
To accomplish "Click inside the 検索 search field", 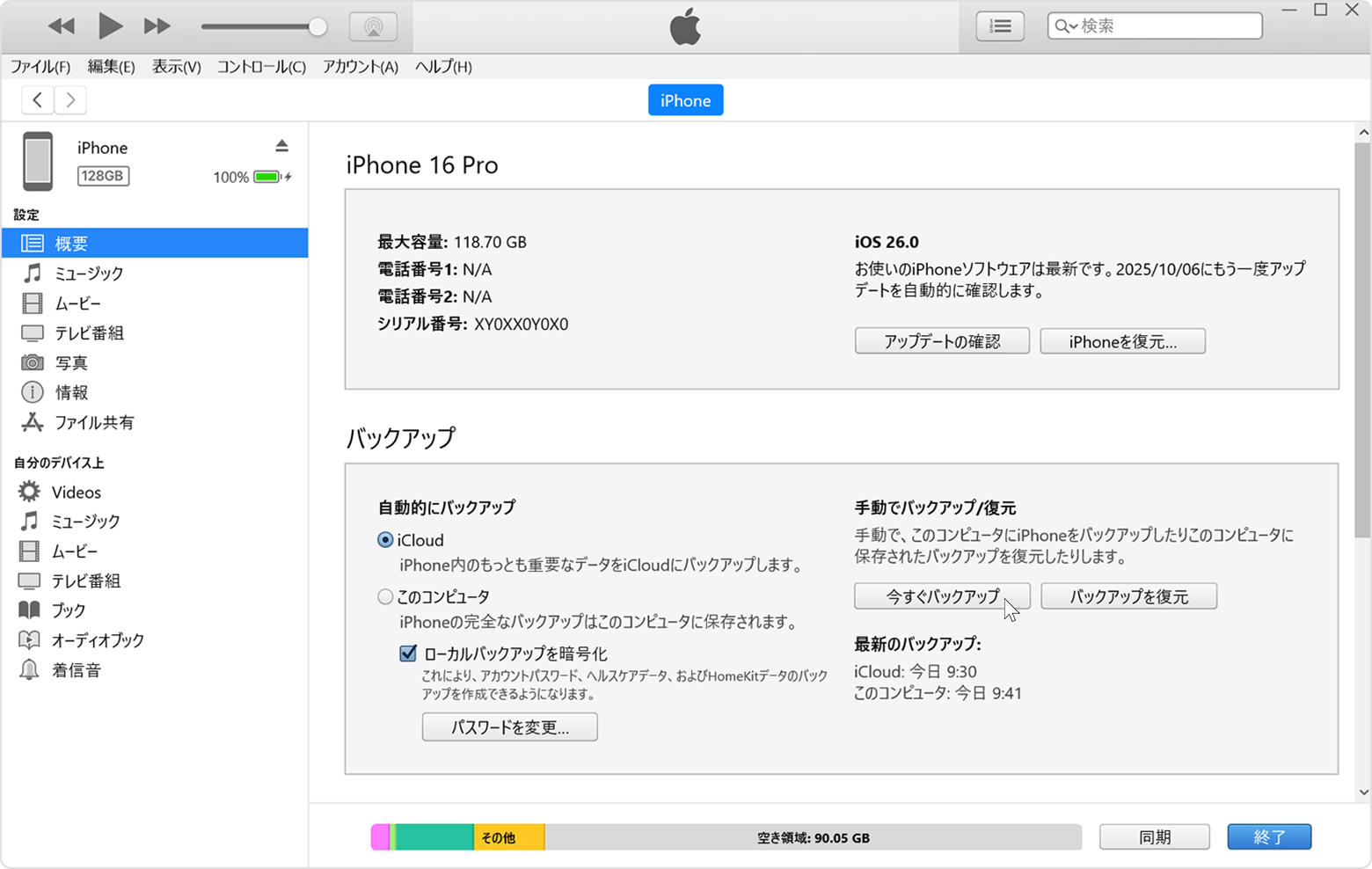I will coord(1153,26).
